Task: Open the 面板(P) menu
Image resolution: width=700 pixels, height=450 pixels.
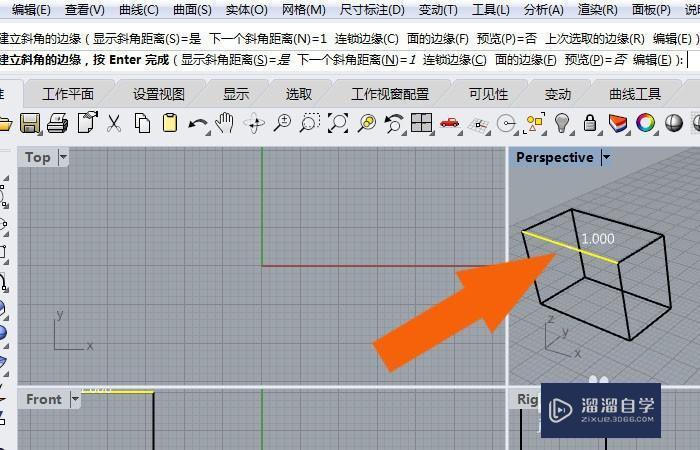Action: click(x=651, y=9)
